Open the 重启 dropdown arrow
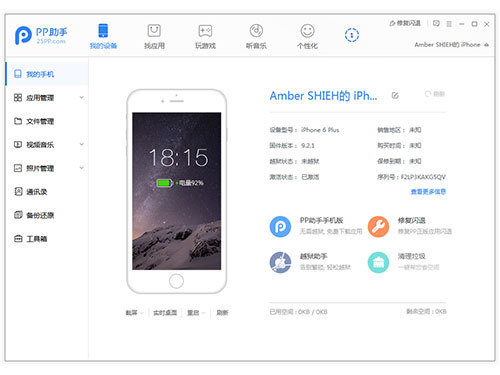This screenshot has width=500, height=375. pyautogui.click(x=204, y=313)
